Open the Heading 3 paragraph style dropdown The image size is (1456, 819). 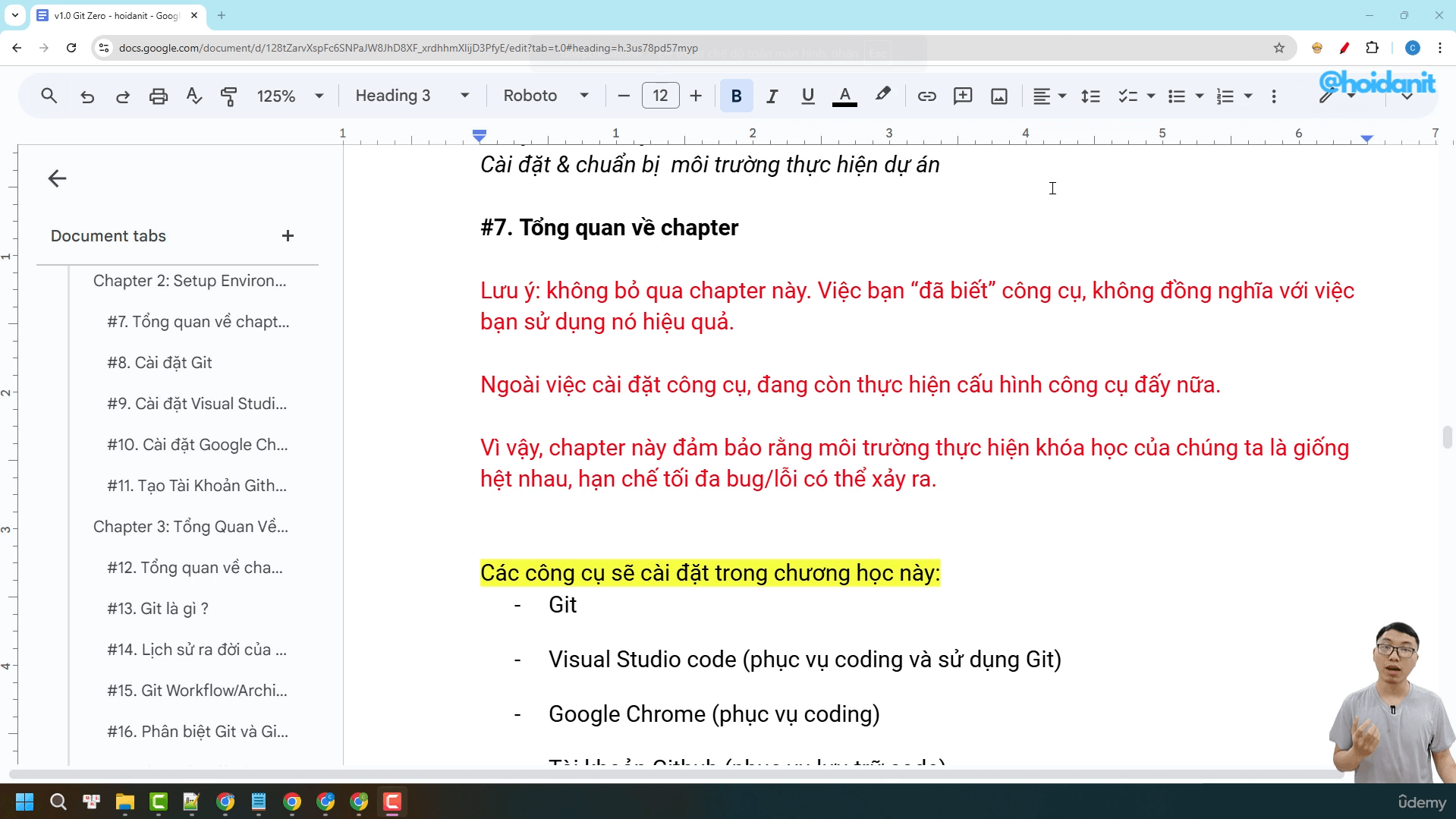click(x=412, y=96)
